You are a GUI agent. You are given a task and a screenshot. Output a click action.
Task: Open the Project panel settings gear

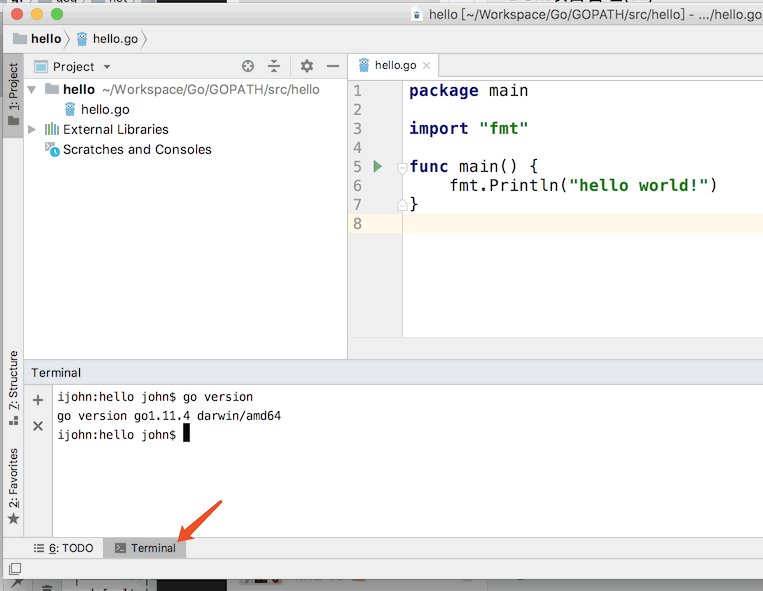pos(307,66)
